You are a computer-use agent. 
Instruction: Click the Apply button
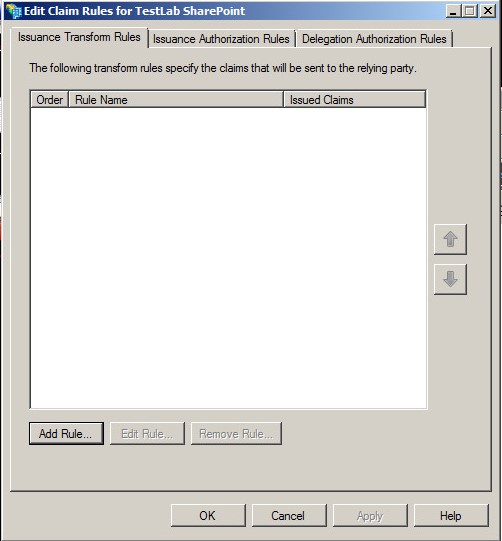click(x=370, y=515)
